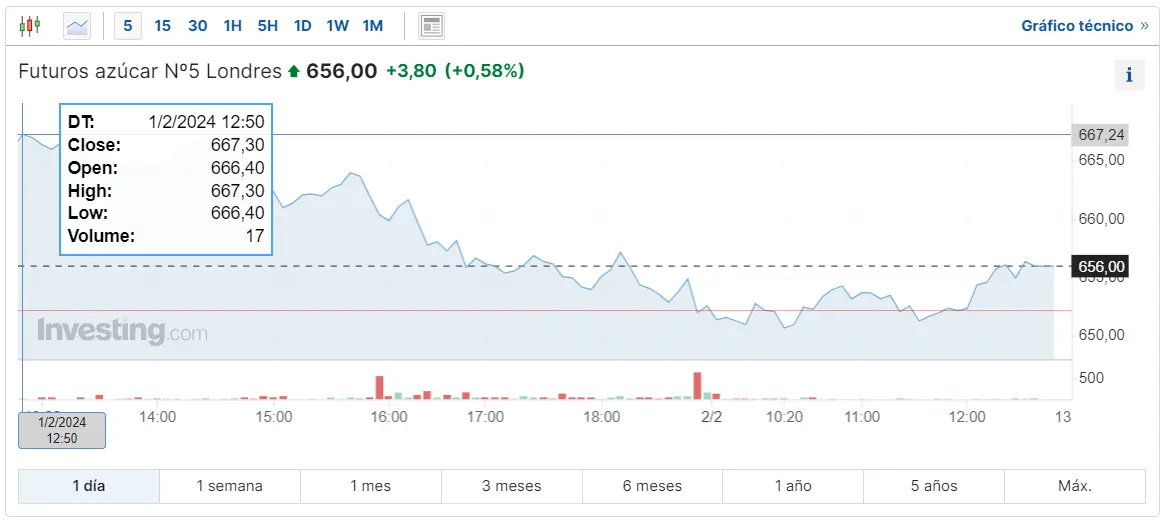Screen dimensions: 1166x526
Task: Select the 15-minute interval
Action: 163,26
